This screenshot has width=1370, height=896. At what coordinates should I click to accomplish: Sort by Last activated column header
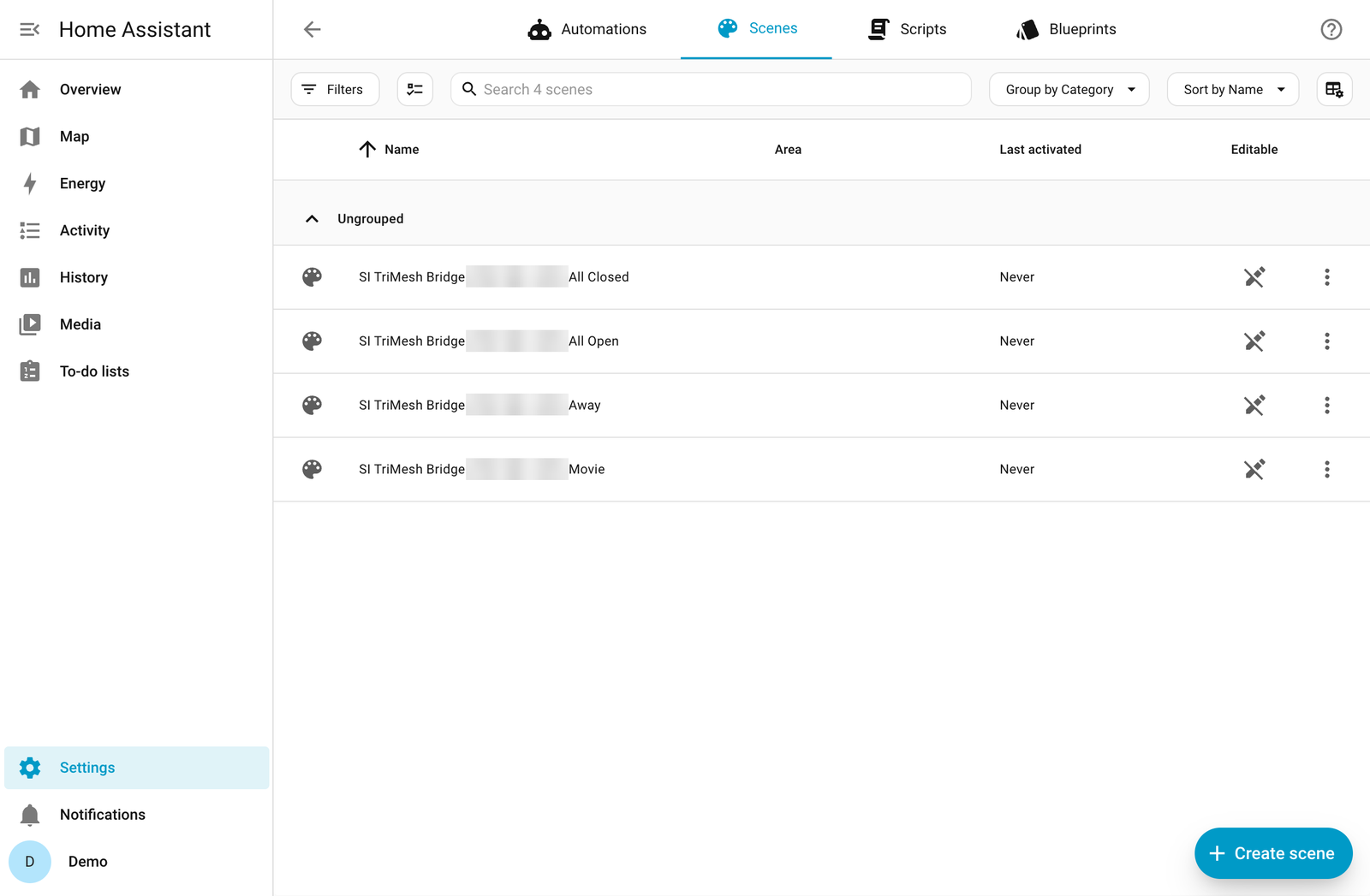click(1040, 150)
